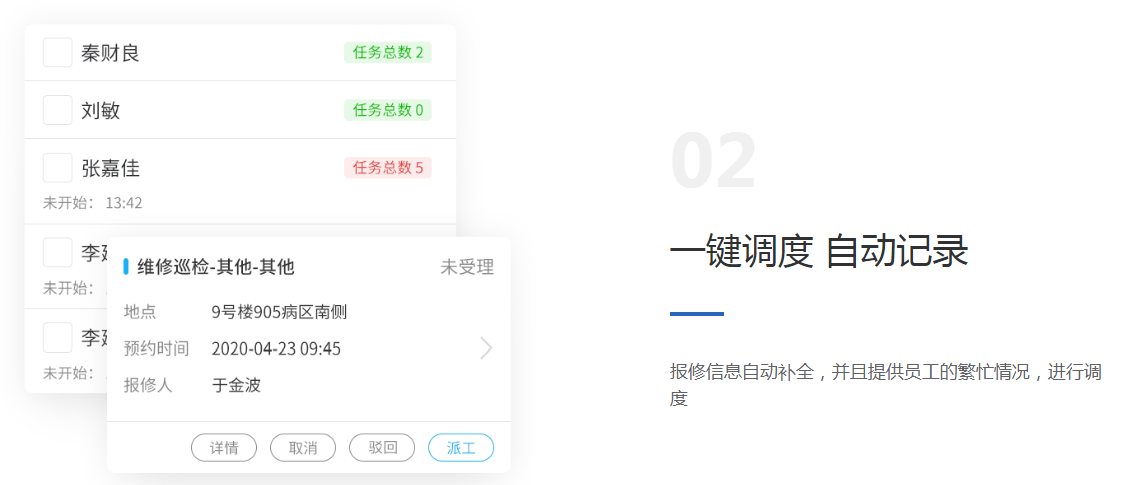Dispatch the order with the 派工 button
Screen dimensions: 1142x485
461,448
